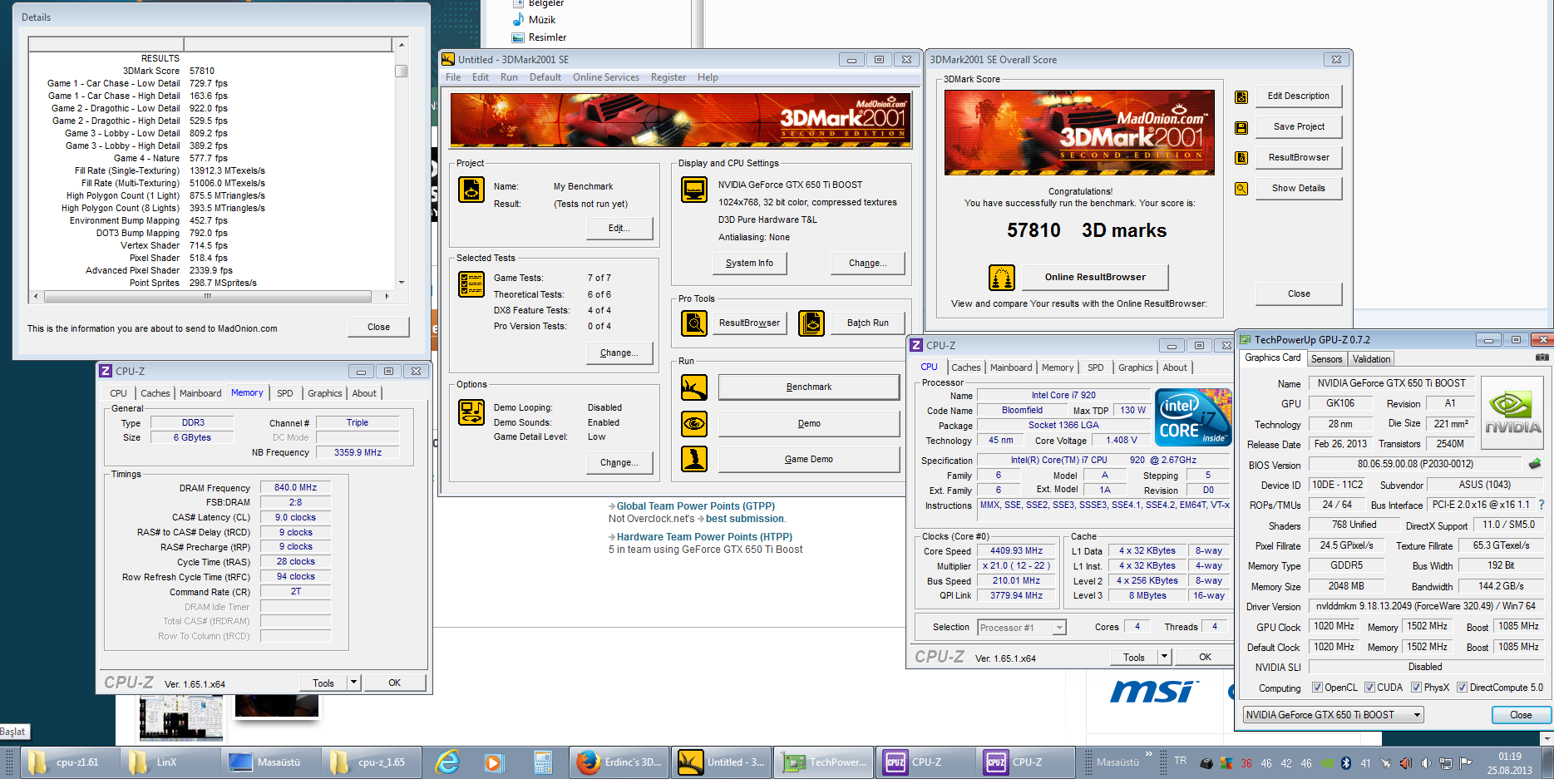Click the Edit Description icon in Overall Score
Viewport: 1554px width, 784px height.
coord(1241,96)
